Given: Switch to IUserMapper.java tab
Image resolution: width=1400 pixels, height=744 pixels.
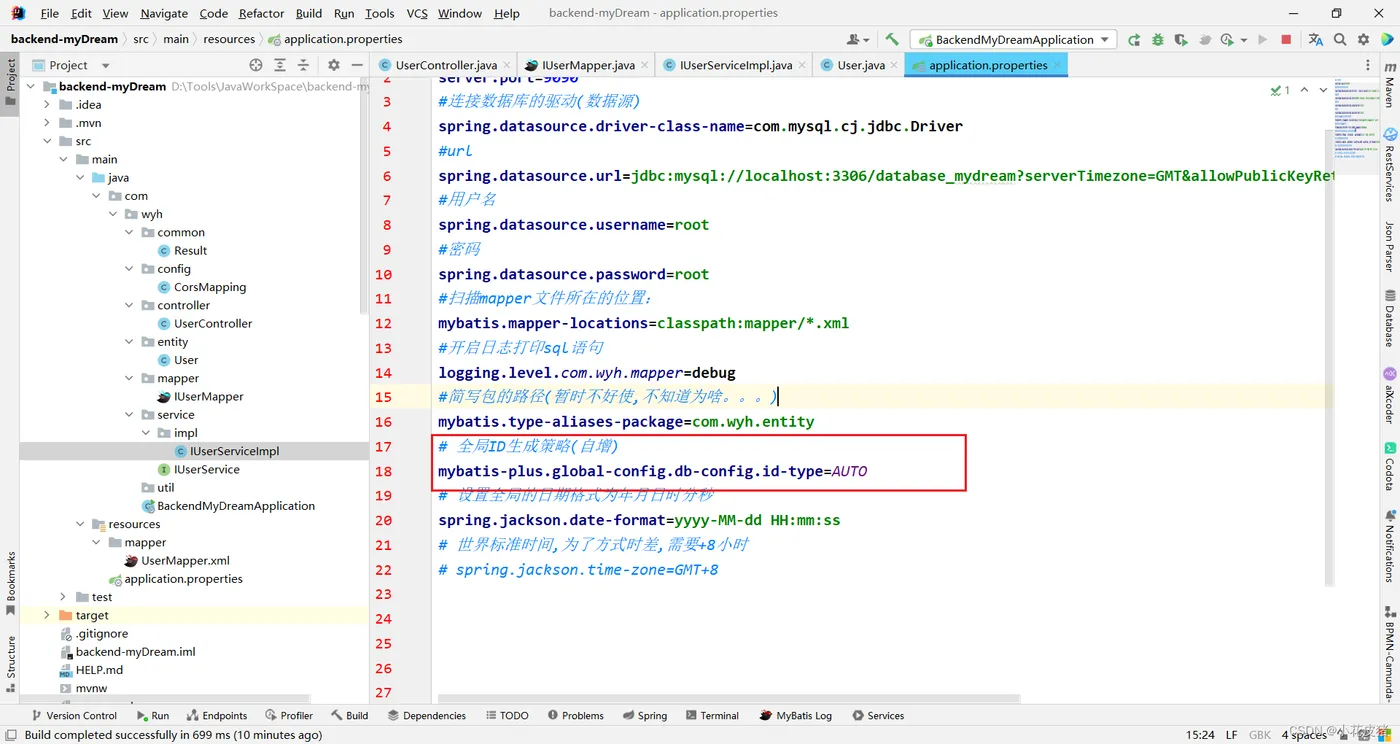Looking at the screenshot, I should tap(588, 65).
